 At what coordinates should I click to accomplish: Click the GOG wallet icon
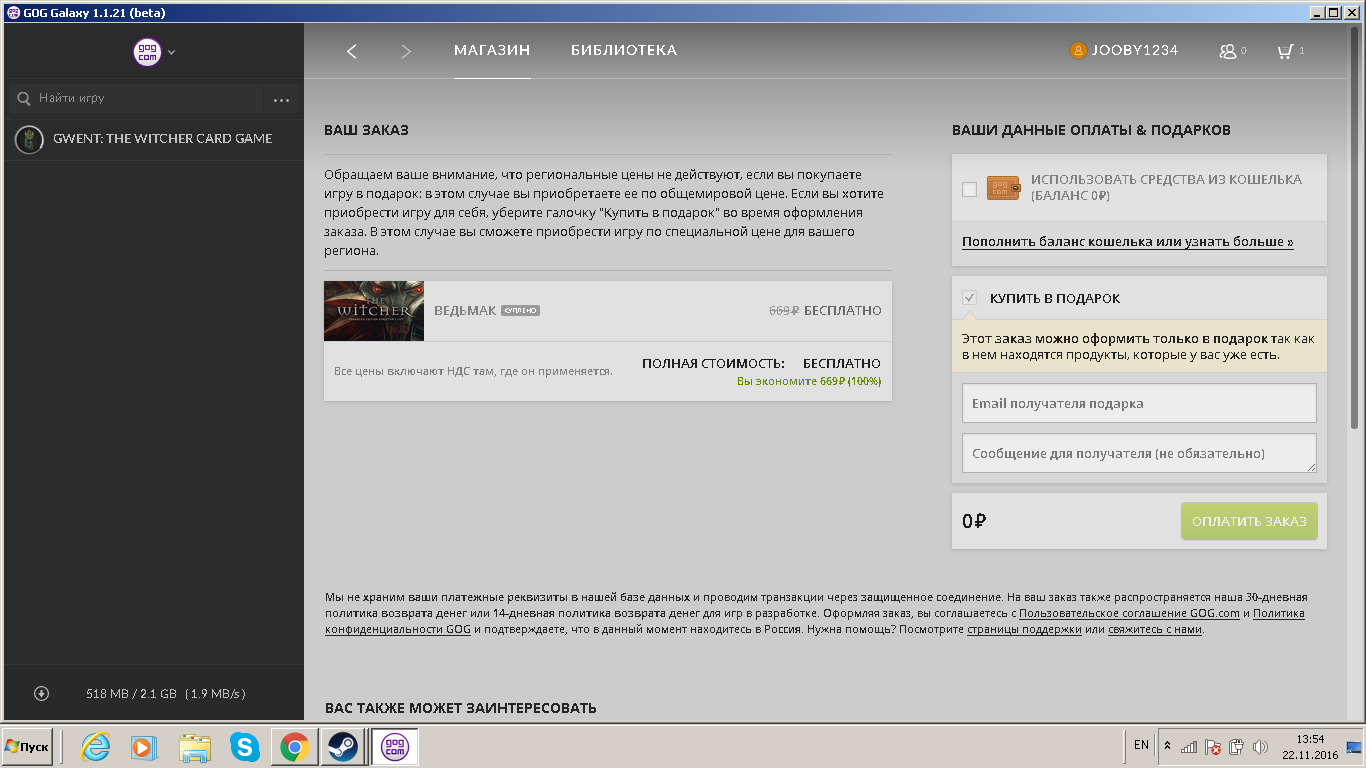[1003, 188]
